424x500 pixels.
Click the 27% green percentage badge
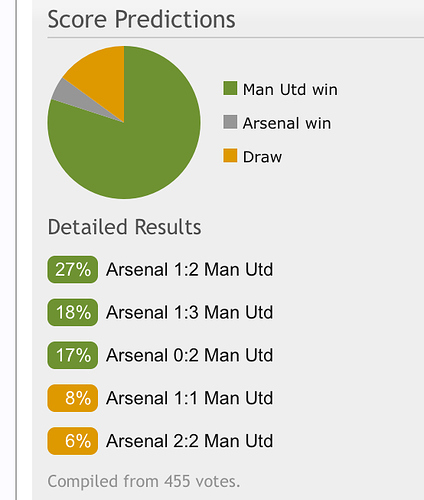point(73,269)
